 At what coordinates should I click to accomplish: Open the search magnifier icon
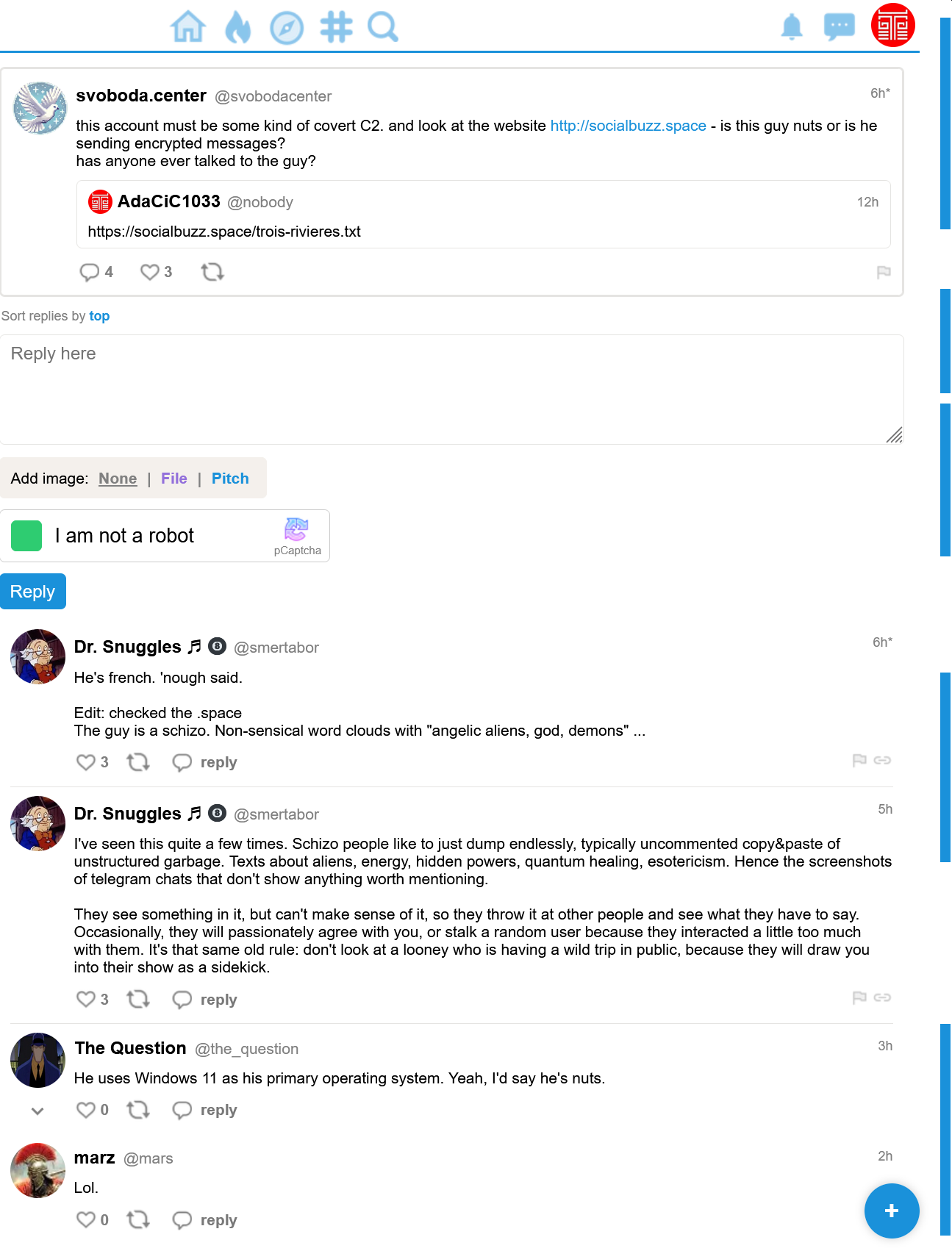point(383,27)
